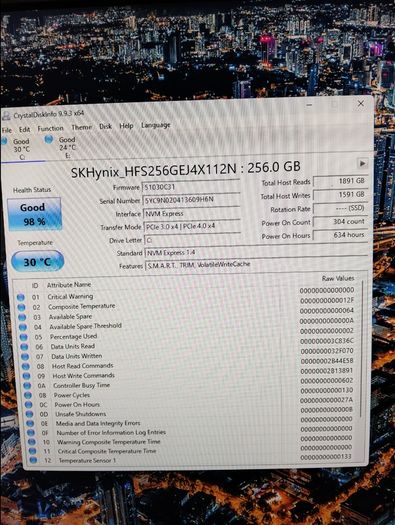Click the Attribute Name column header

pos(69,285)
